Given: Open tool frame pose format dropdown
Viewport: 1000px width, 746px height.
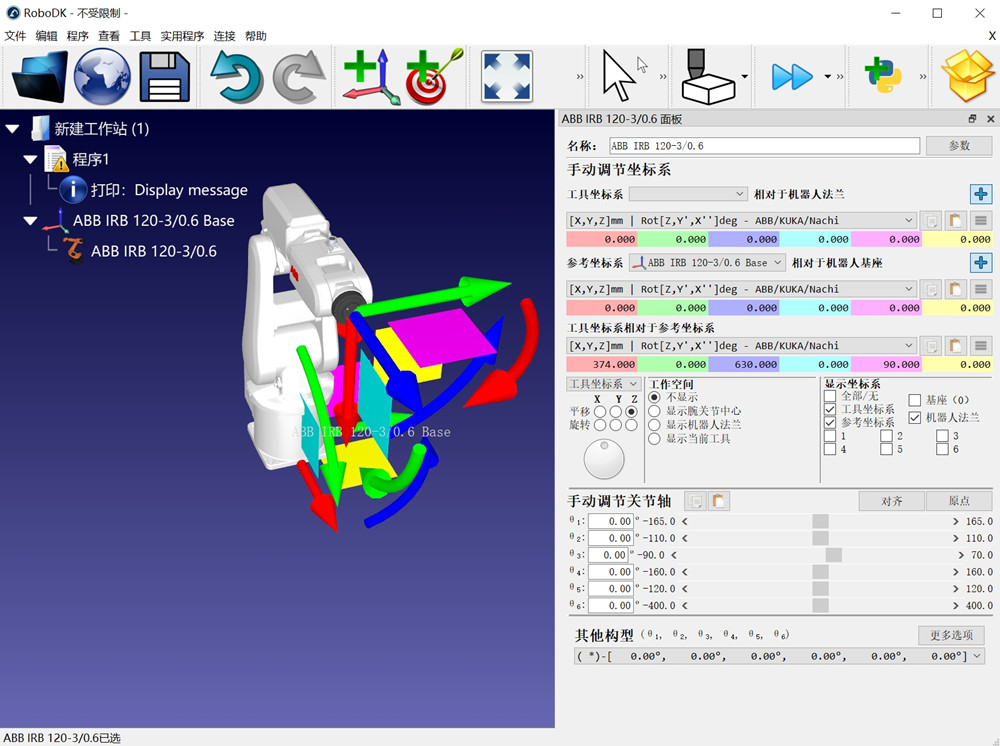Looking at the screenshot, I should tap(741, 221).
